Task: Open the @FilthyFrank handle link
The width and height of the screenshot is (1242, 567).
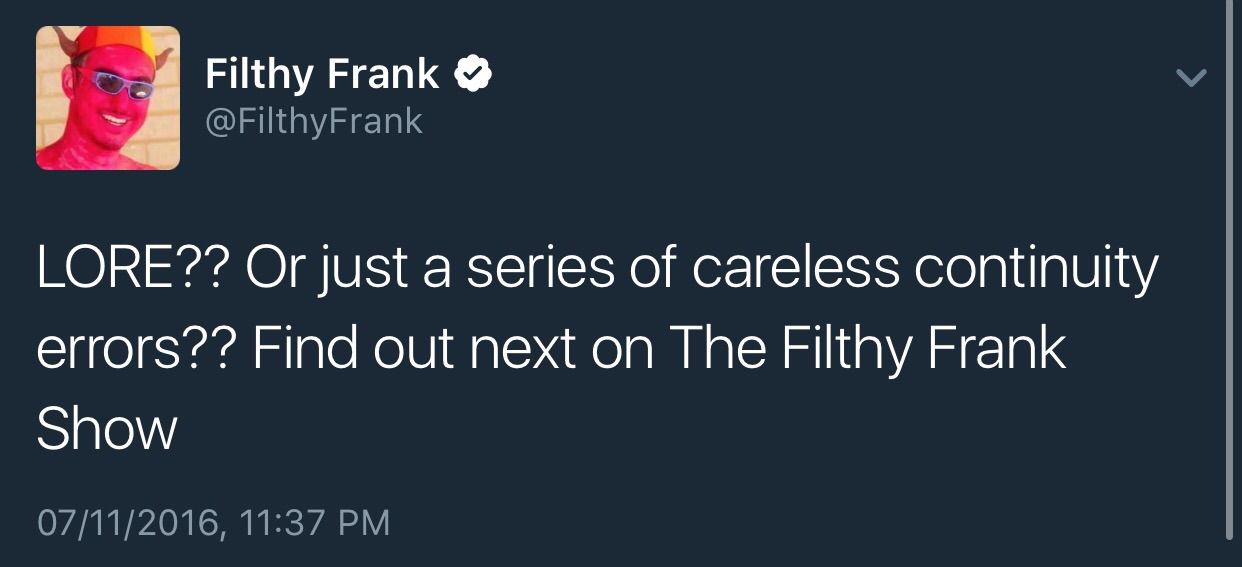Action: click(x=314, y=122)
